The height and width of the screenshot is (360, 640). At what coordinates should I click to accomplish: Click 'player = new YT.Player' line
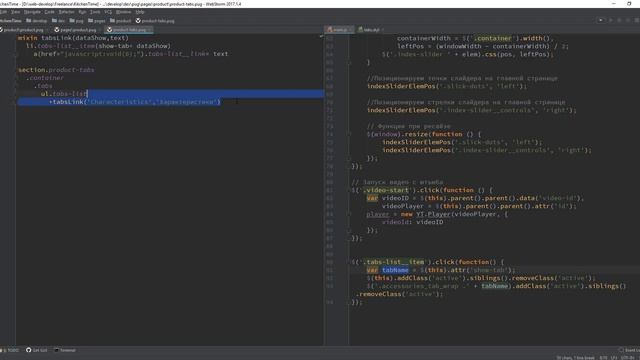coord(437,214)
